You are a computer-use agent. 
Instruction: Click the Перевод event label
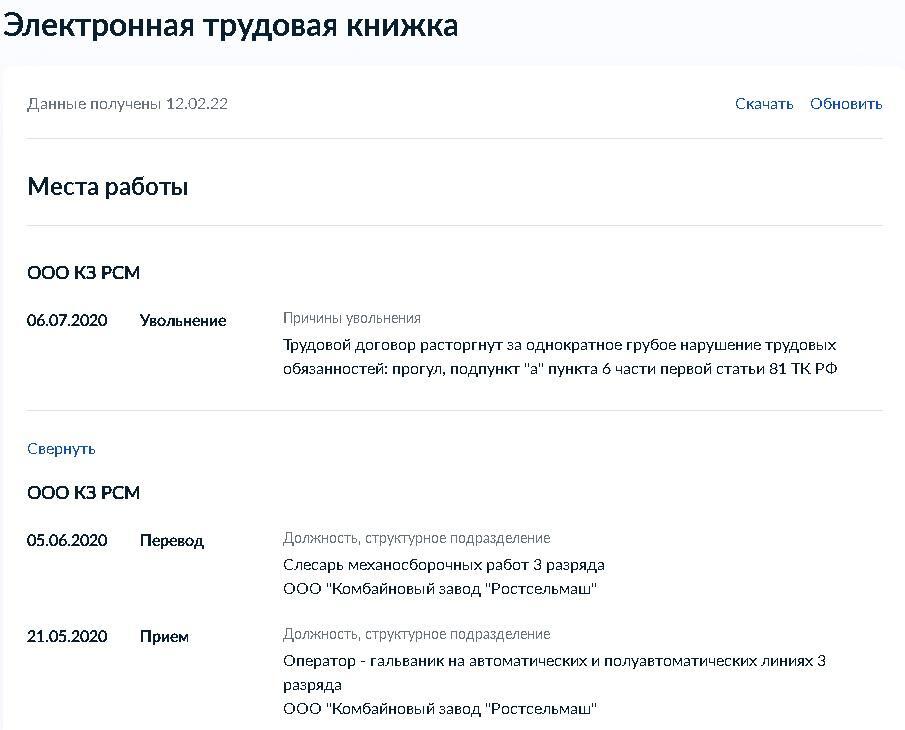171,541
